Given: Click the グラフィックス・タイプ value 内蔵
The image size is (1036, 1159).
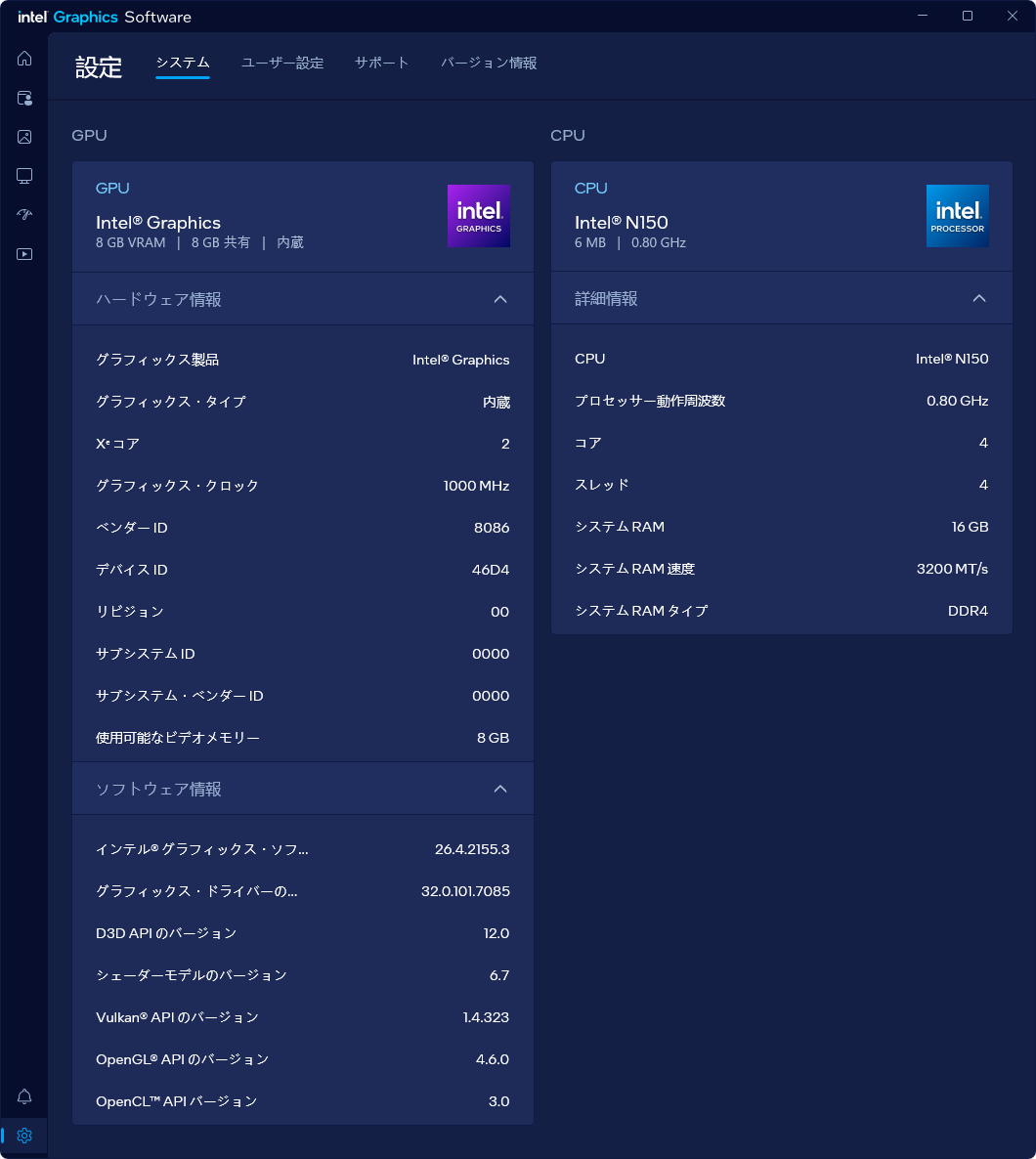Looking at the screenshot, I should [x=496, y=402].
